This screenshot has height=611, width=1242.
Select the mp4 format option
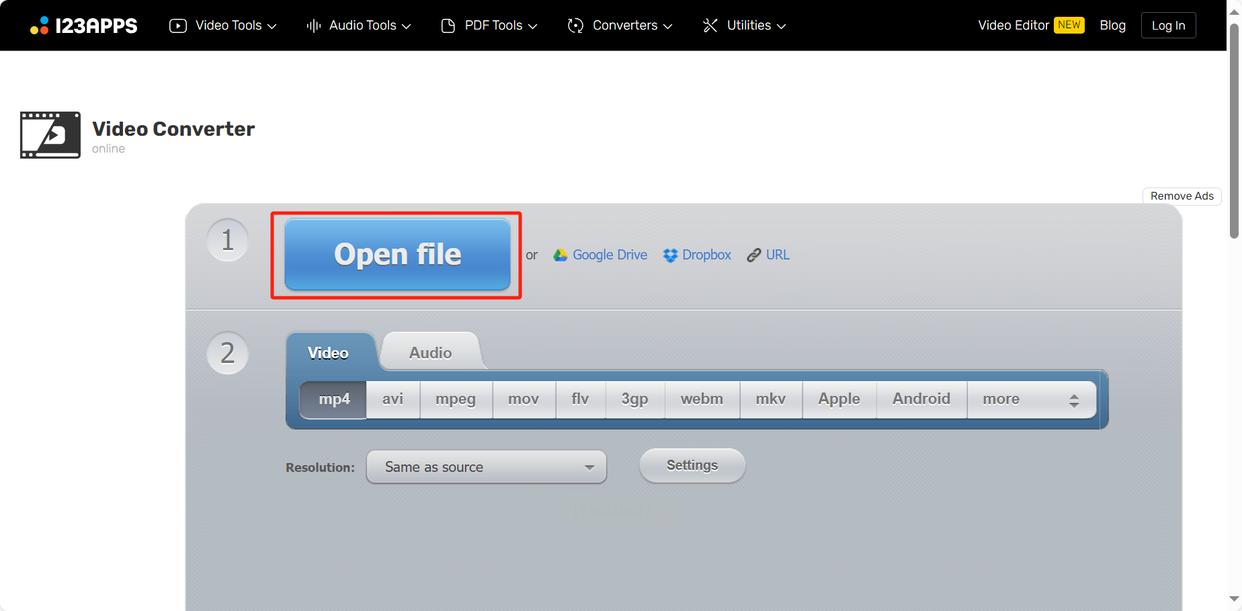pos(334,399)
